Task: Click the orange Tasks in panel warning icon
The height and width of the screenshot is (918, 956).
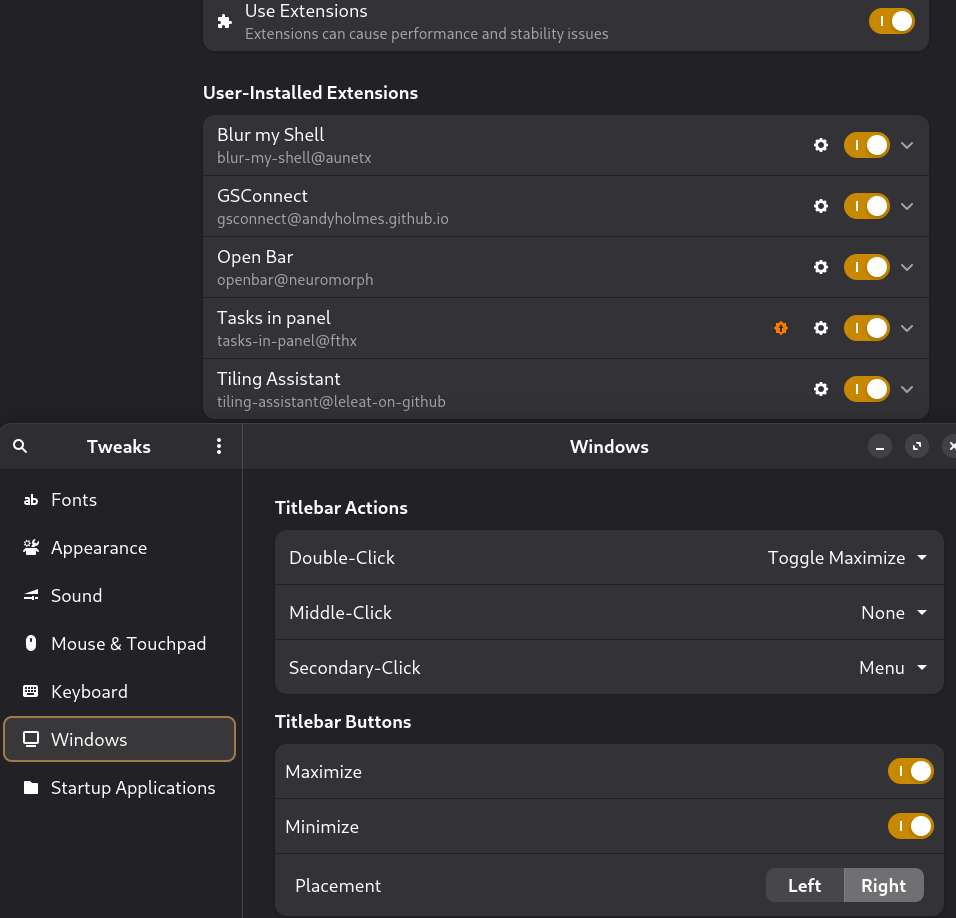Action: [781, 328]
